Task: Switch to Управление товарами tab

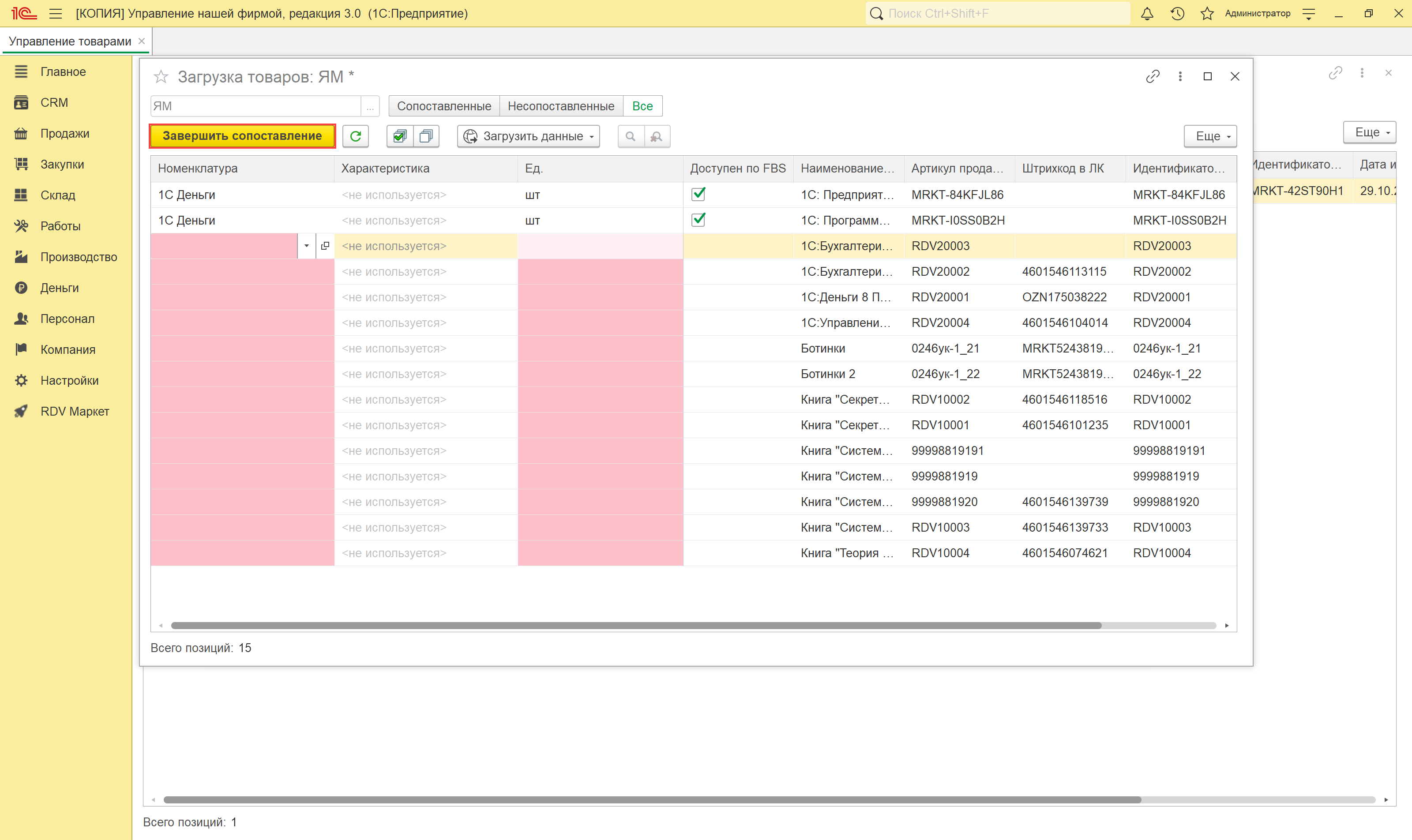Action: pyautogui.click(x=70, y=41)
